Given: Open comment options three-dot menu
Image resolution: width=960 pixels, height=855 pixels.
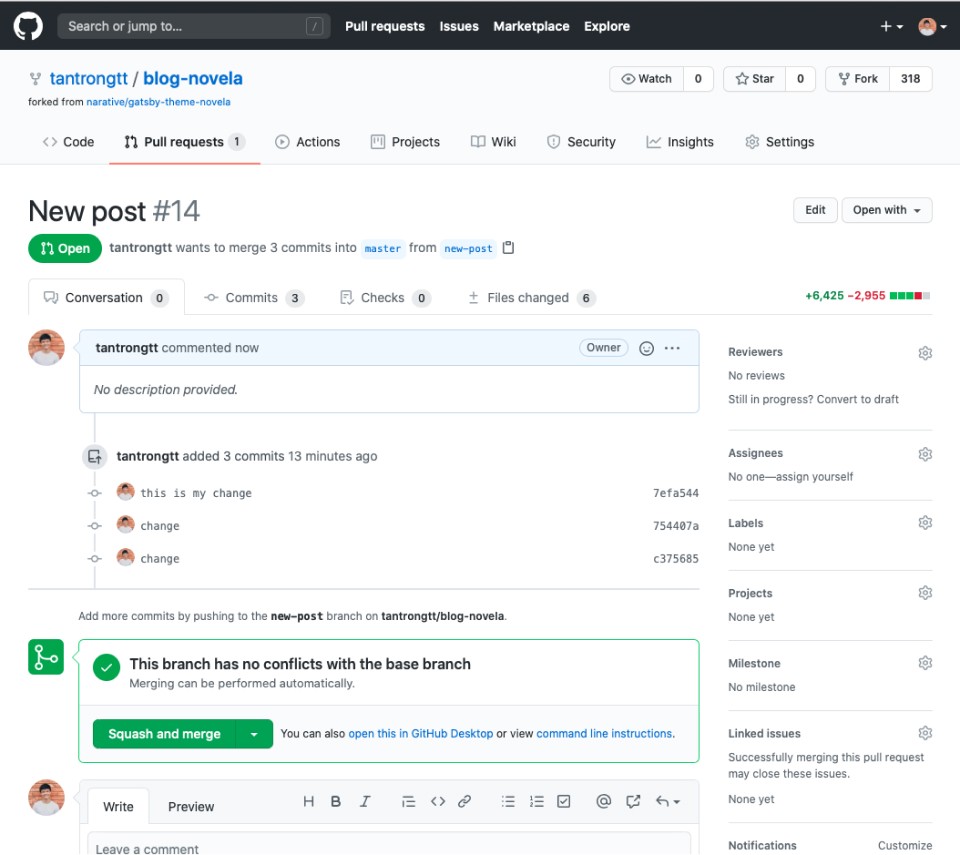Looking at the screenshot, I should pos(672,348).
